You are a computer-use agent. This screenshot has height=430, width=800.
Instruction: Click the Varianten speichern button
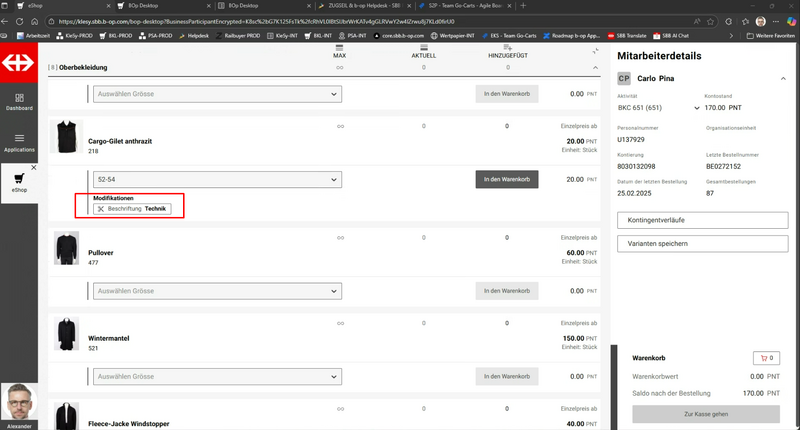[703, 243]
